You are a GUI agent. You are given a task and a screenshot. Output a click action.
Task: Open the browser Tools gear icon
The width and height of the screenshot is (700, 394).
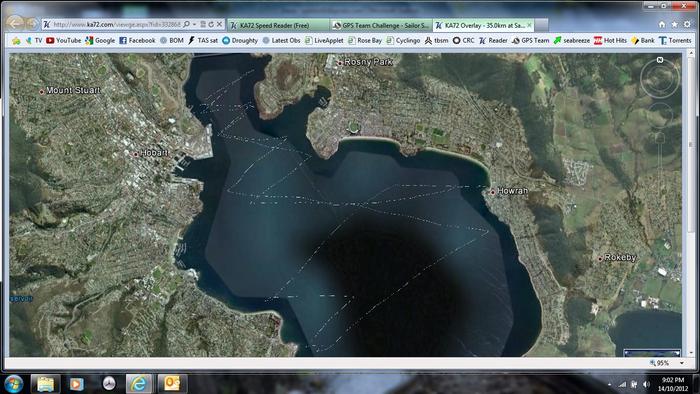(688, 25)
